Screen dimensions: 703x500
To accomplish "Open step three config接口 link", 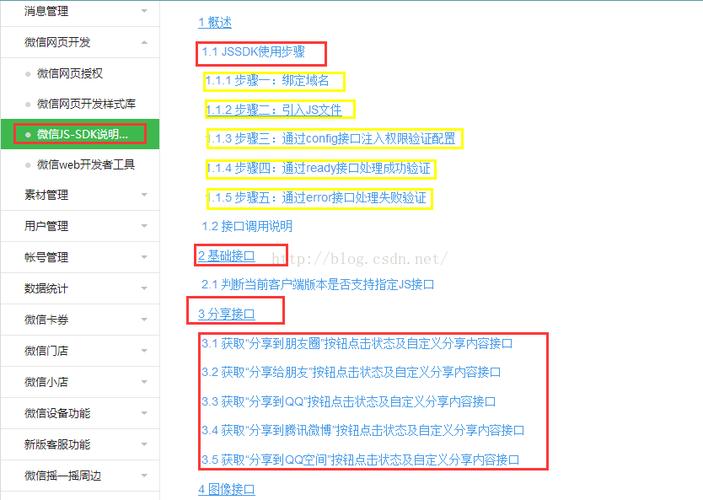I will [331, 139].
